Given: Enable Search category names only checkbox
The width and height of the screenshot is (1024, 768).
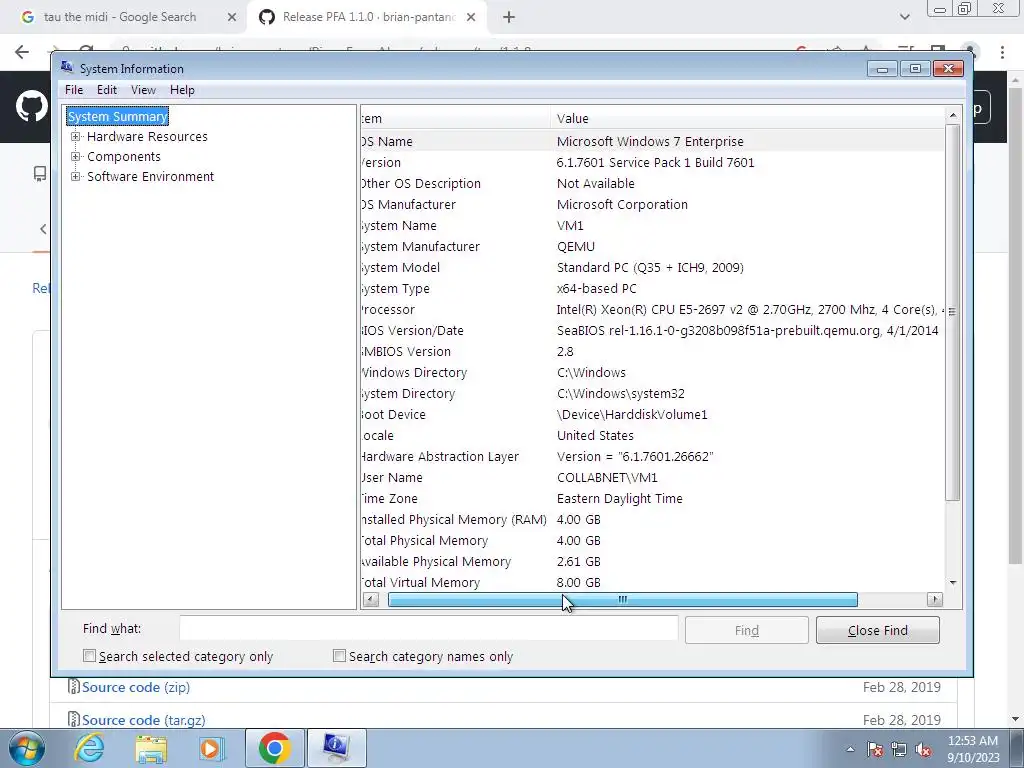Looking at the screenshot, I should coord(339,656).
